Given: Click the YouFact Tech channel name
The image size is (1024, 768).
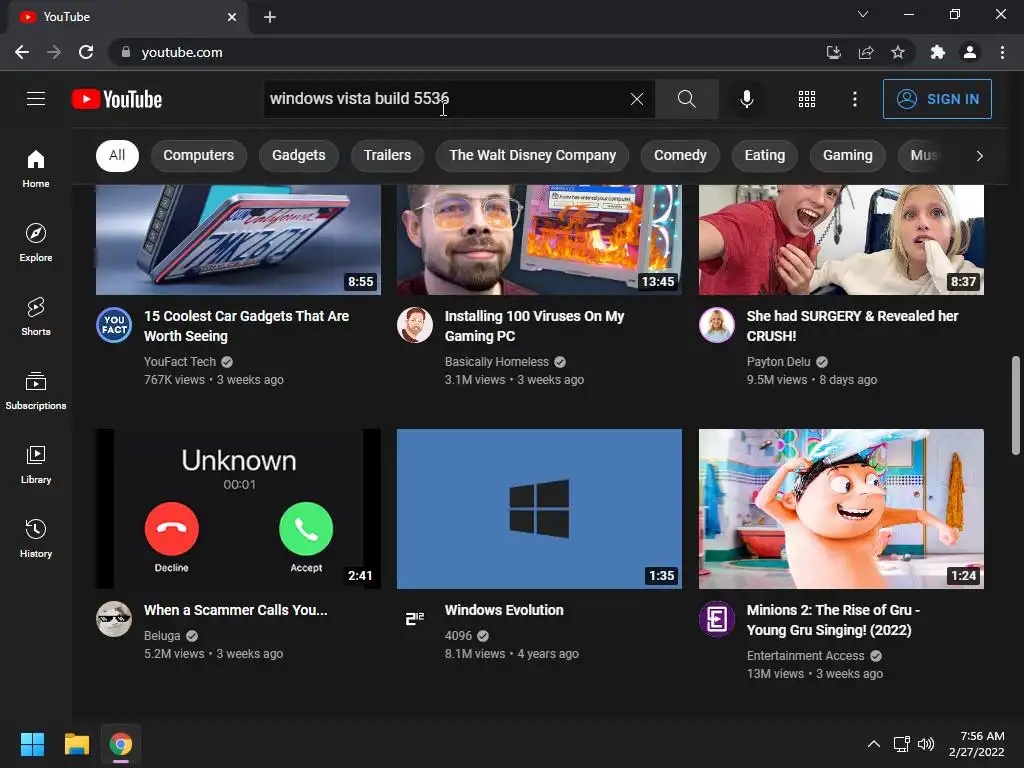Looking at the screenshot, I should click(x=180, y=362).
